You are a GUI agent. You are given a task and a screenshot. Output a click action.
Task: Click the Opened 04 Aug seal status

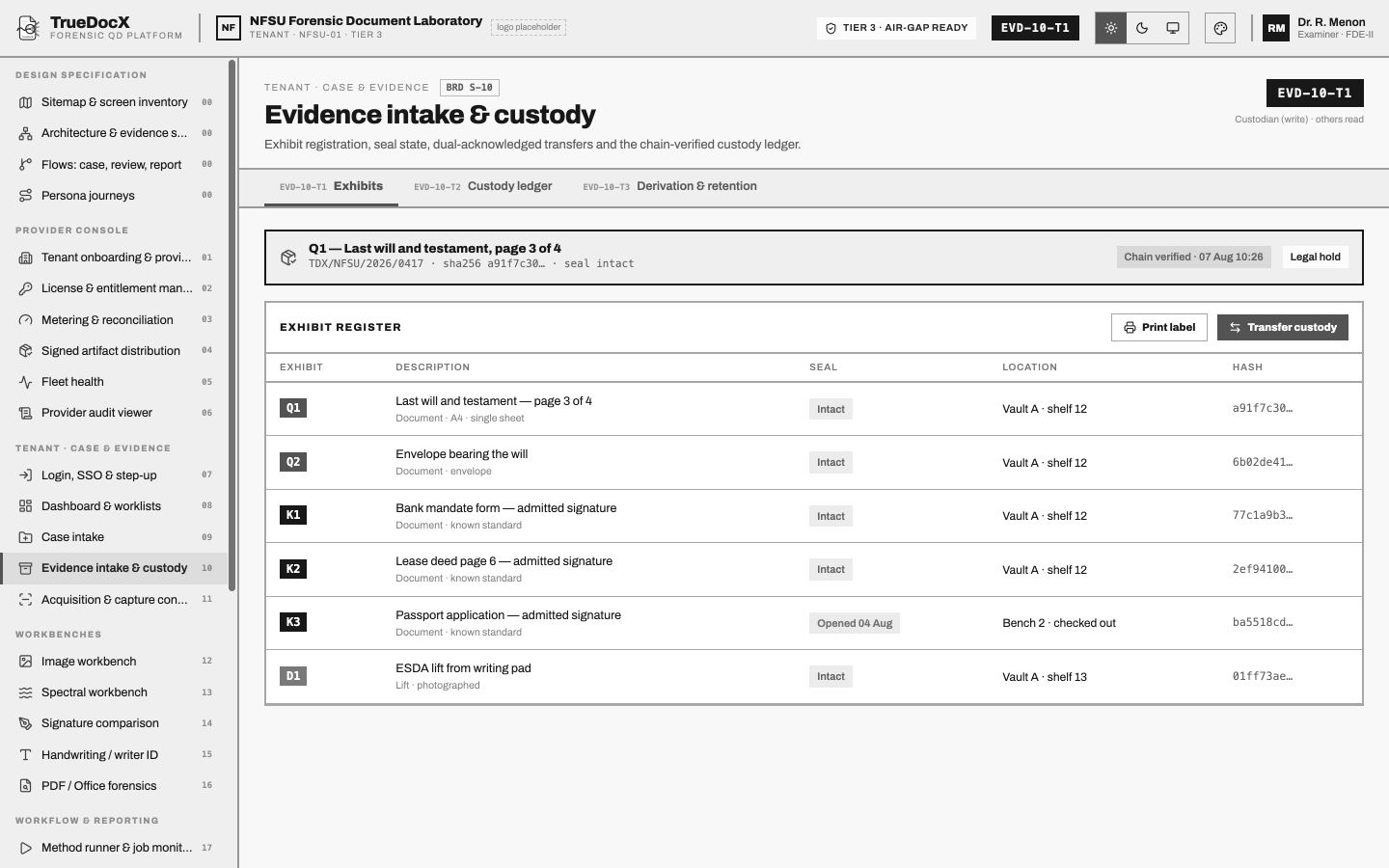[855, 623]
